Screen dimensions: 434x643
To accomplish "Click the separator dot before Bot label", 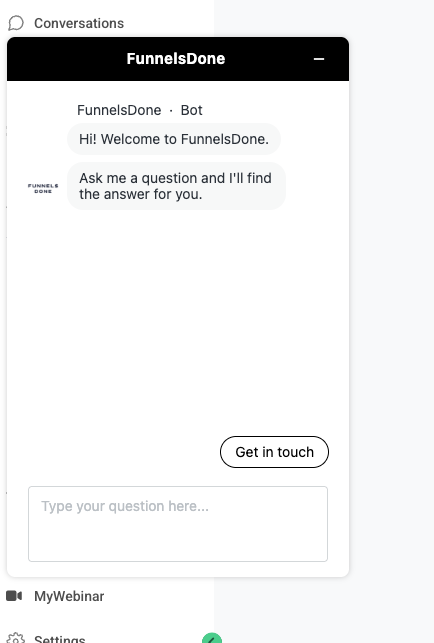I will [x=171, y=111].
